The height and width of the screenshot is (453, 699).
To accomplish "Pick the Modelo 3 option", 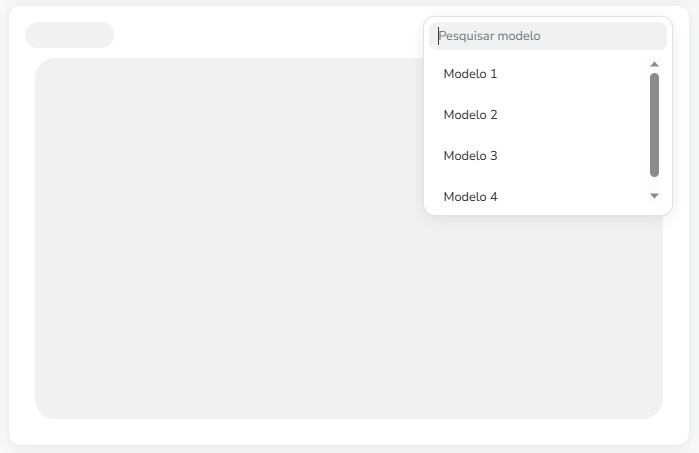I will click(470, 156).
